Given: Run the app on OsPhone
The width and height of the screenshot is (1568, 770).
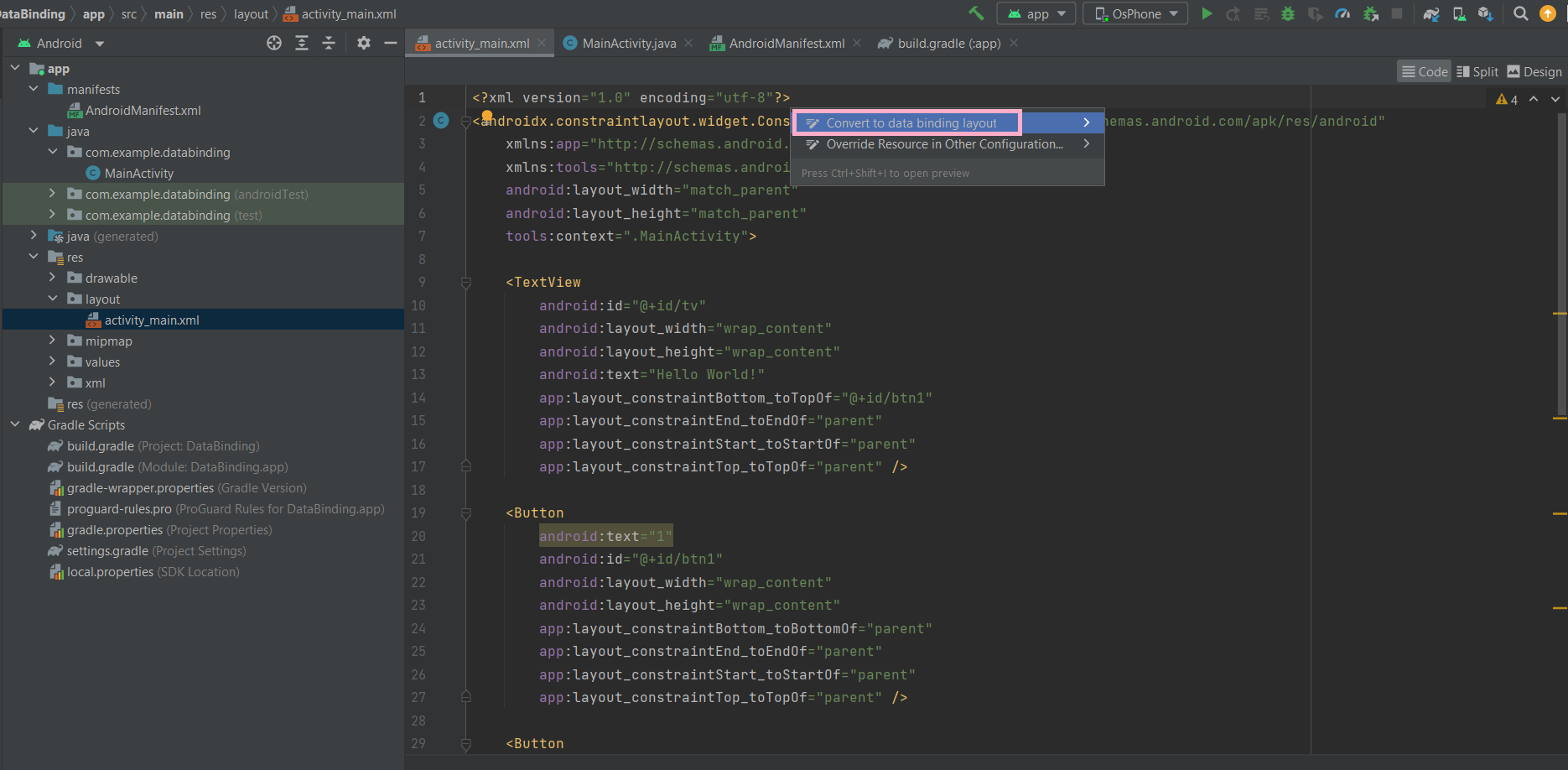Looking at the screenshot, I should tap(1207, 13).
